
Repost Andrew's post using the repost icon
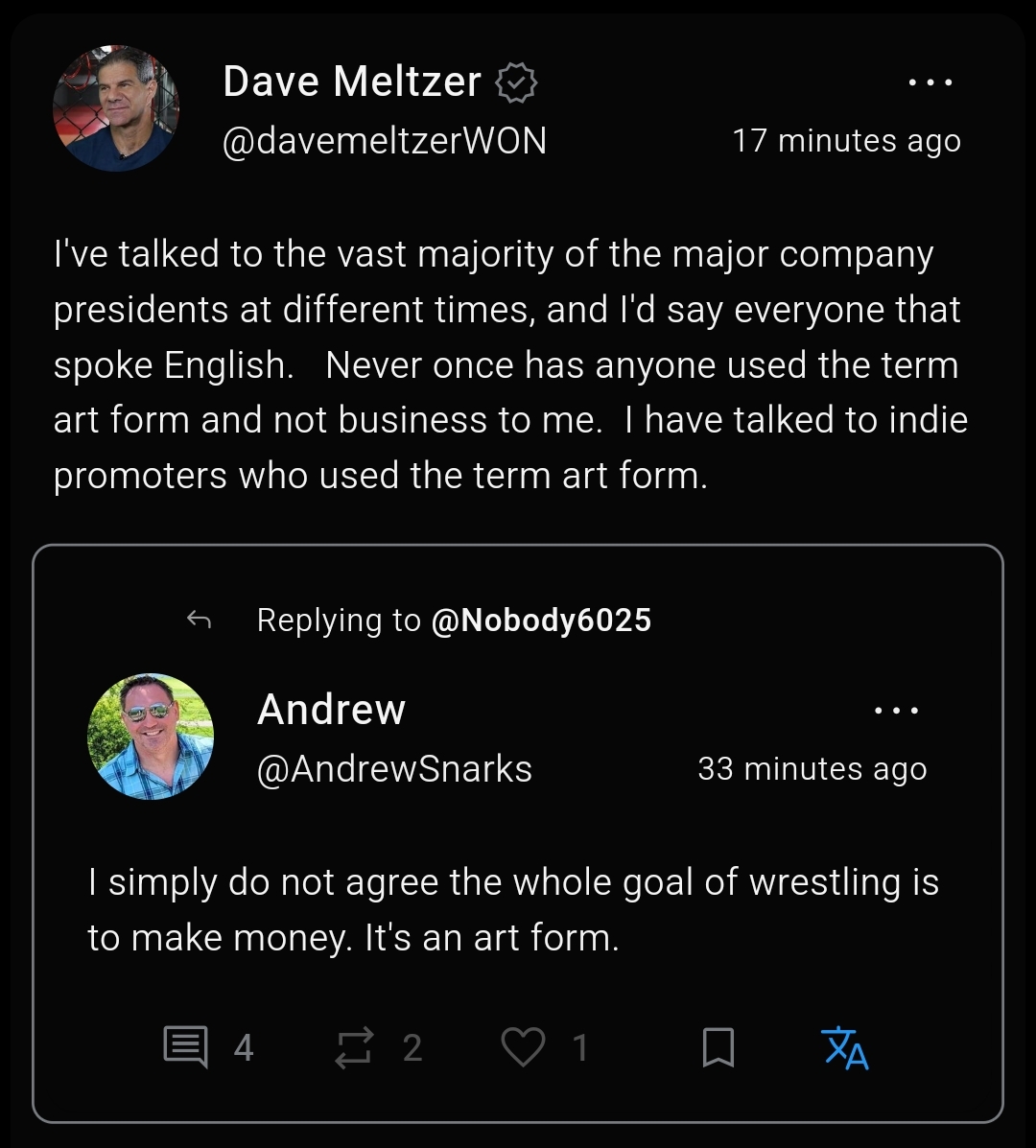(x=352, y=1047)
